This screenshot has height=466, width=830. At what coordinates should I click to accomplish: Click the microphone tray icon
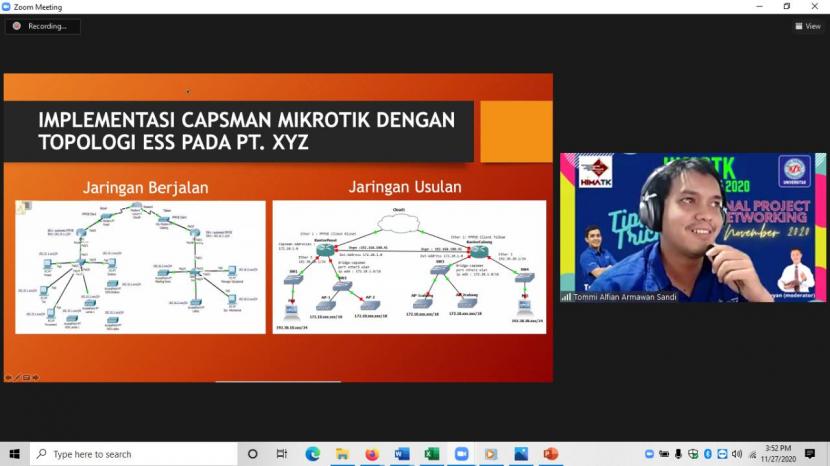(678, 454)
